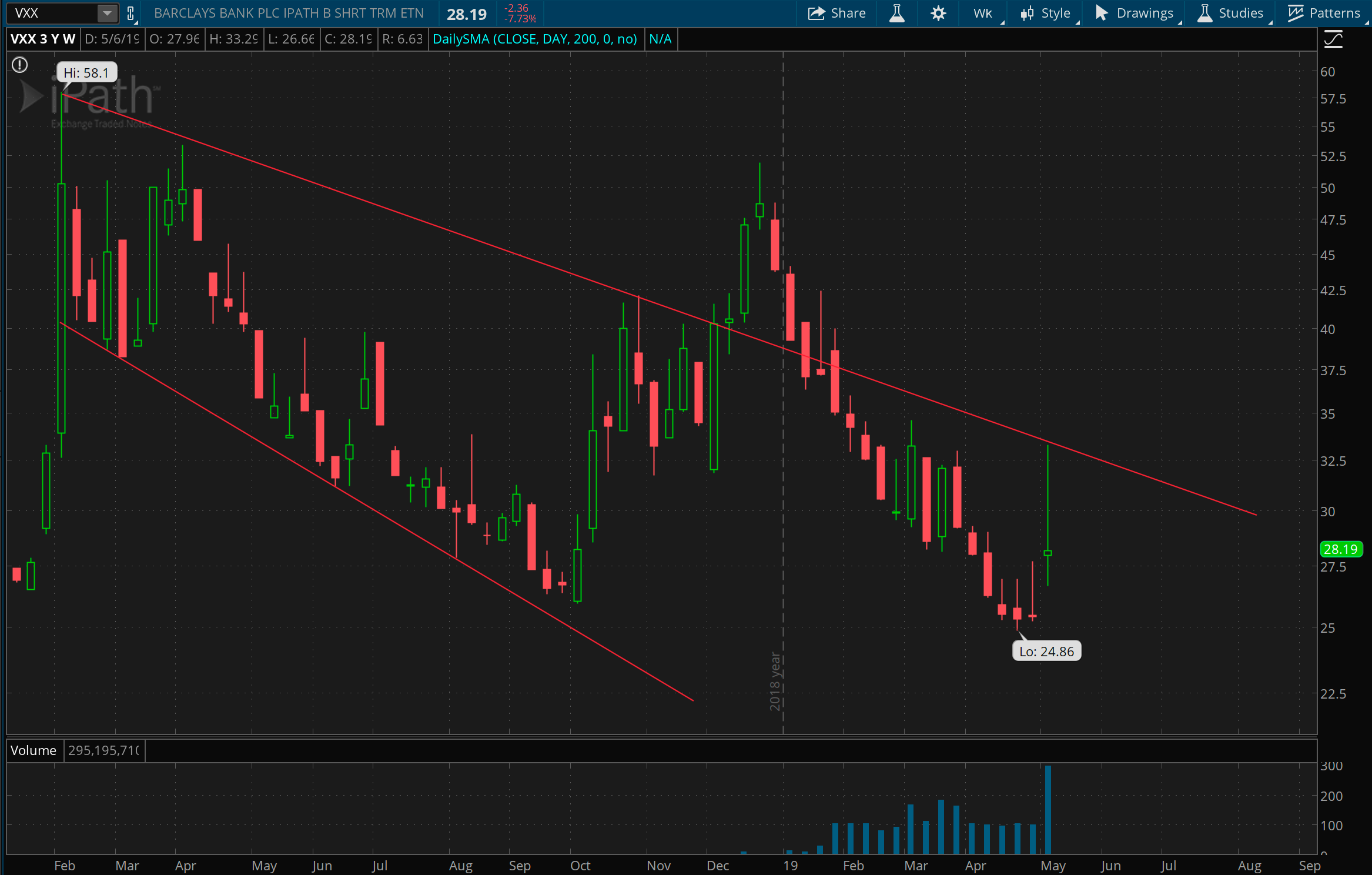The image size is (1372, 875).
Task: Click the flask icon beside Studies
Action: [x=1205, y=13]
